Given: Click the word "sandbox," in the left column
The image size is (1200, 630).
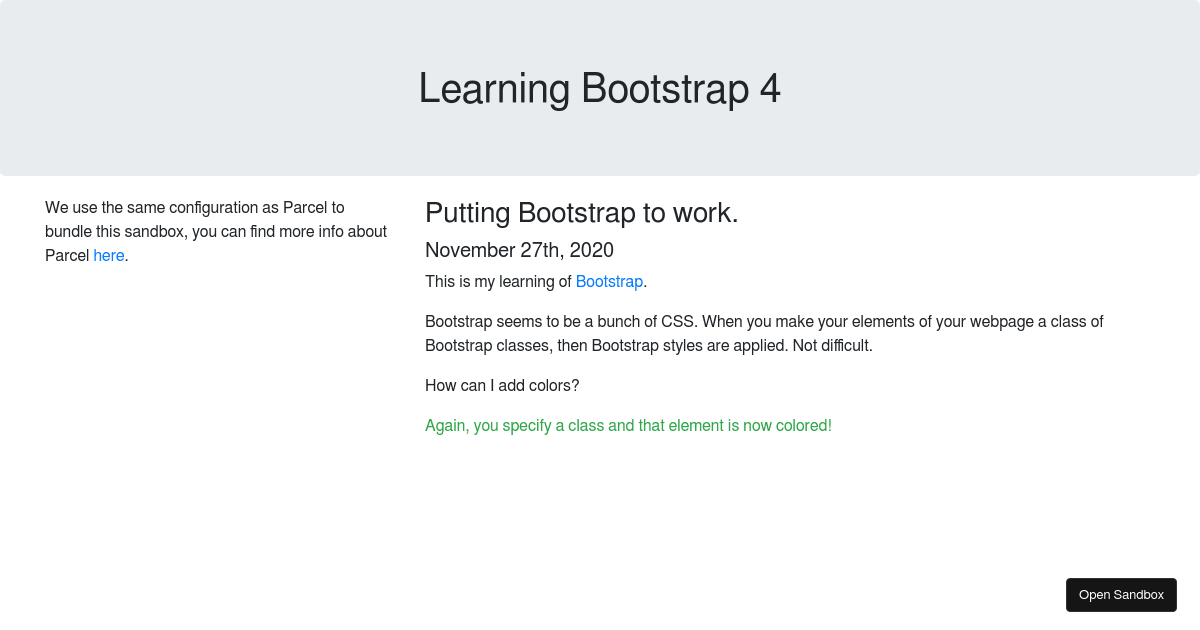Looking at the screenshot, I should tap(153, 232).
